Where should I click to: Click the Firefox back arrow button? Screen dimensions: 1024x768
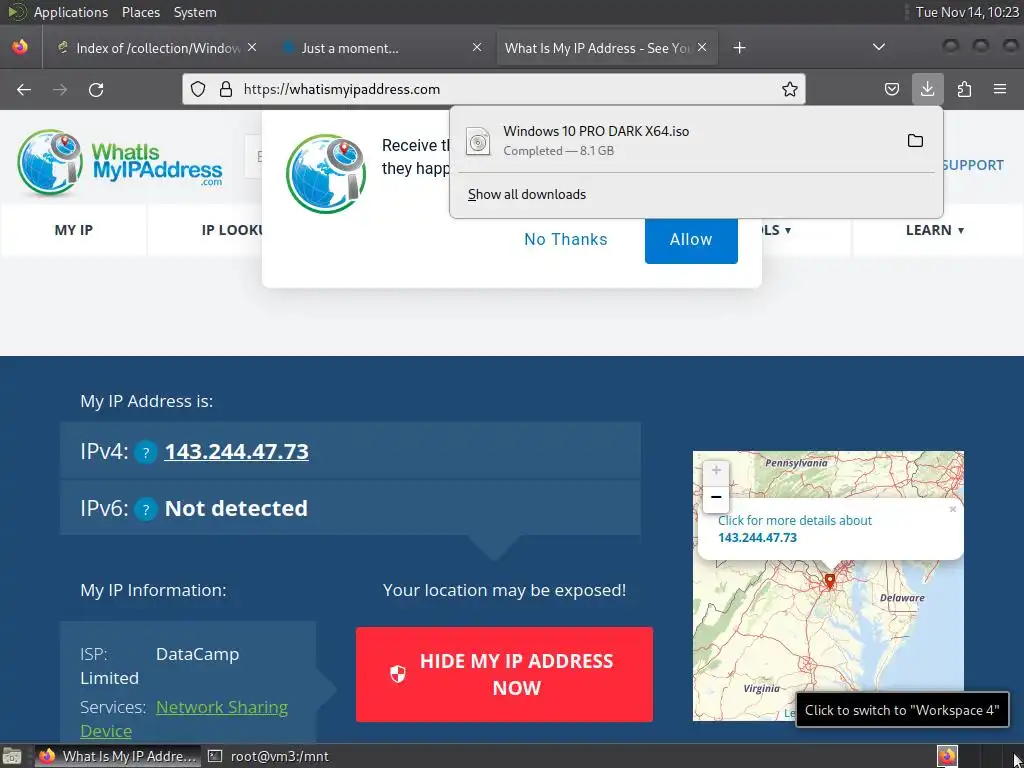click(24, 89)
